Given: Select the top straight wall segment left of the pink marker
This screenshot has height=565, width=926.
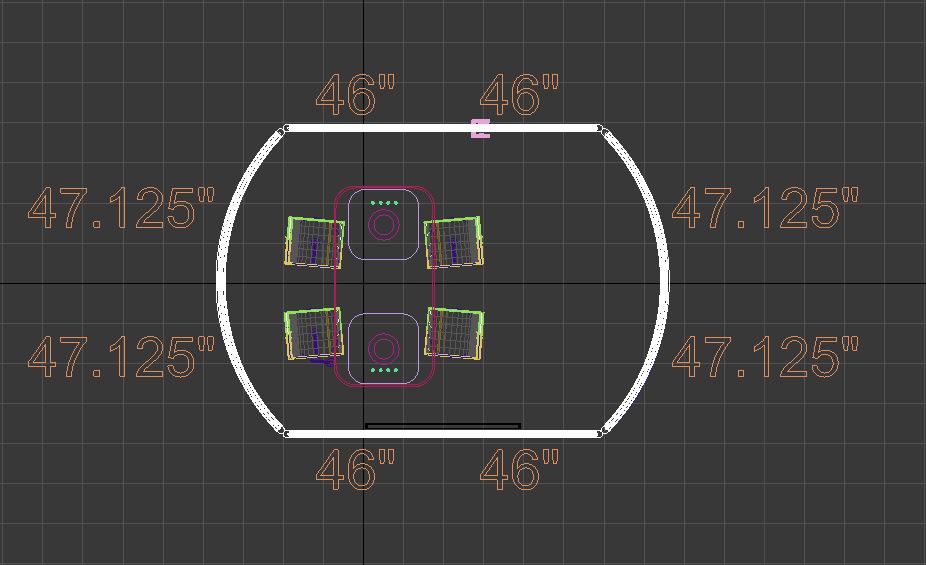Looking at the screenshot, I should tap(380, 128).
